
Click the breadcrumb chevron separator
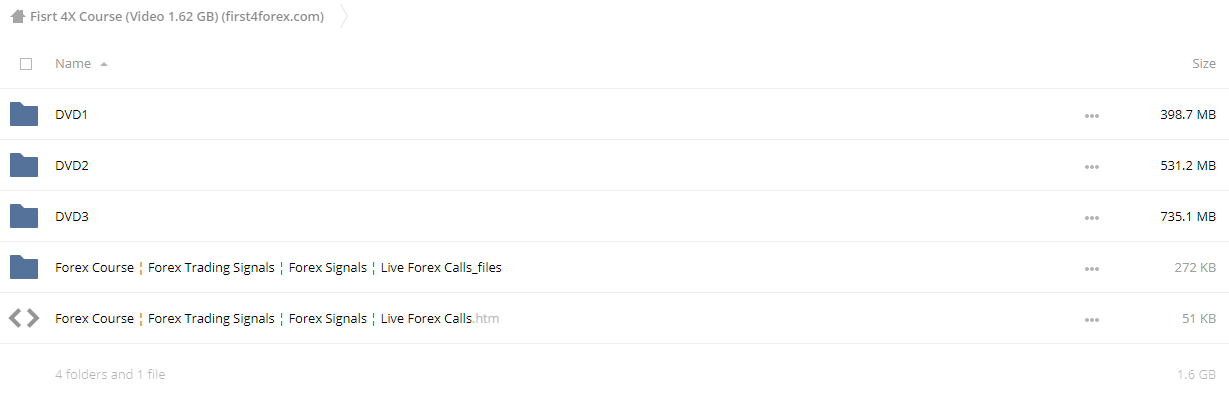tap(345, 16)
